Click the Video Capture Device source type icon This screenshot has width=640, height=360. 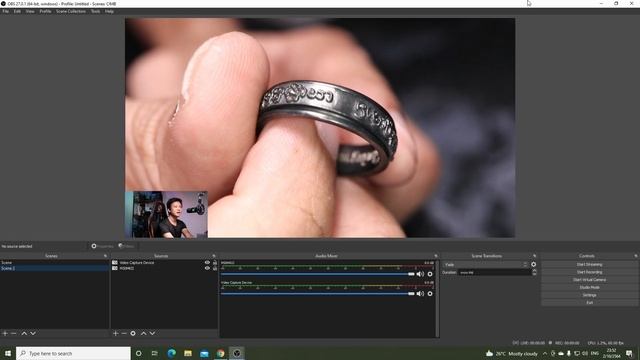115,263
